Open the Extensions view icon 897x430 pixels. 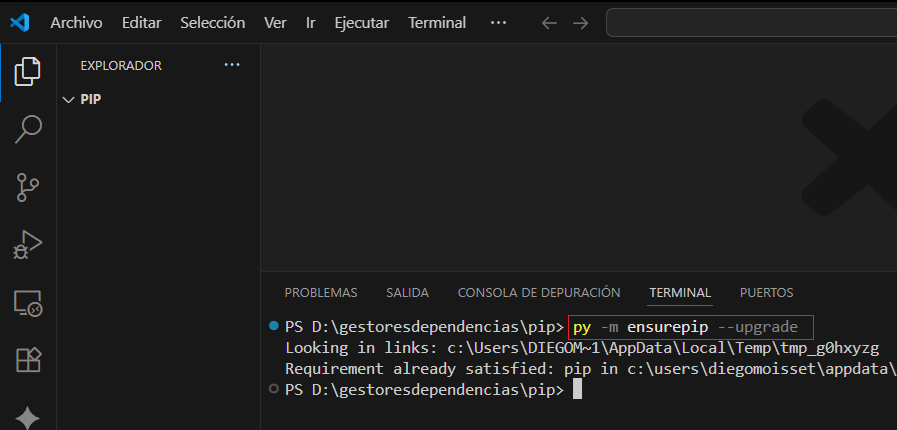coord(28,360)
